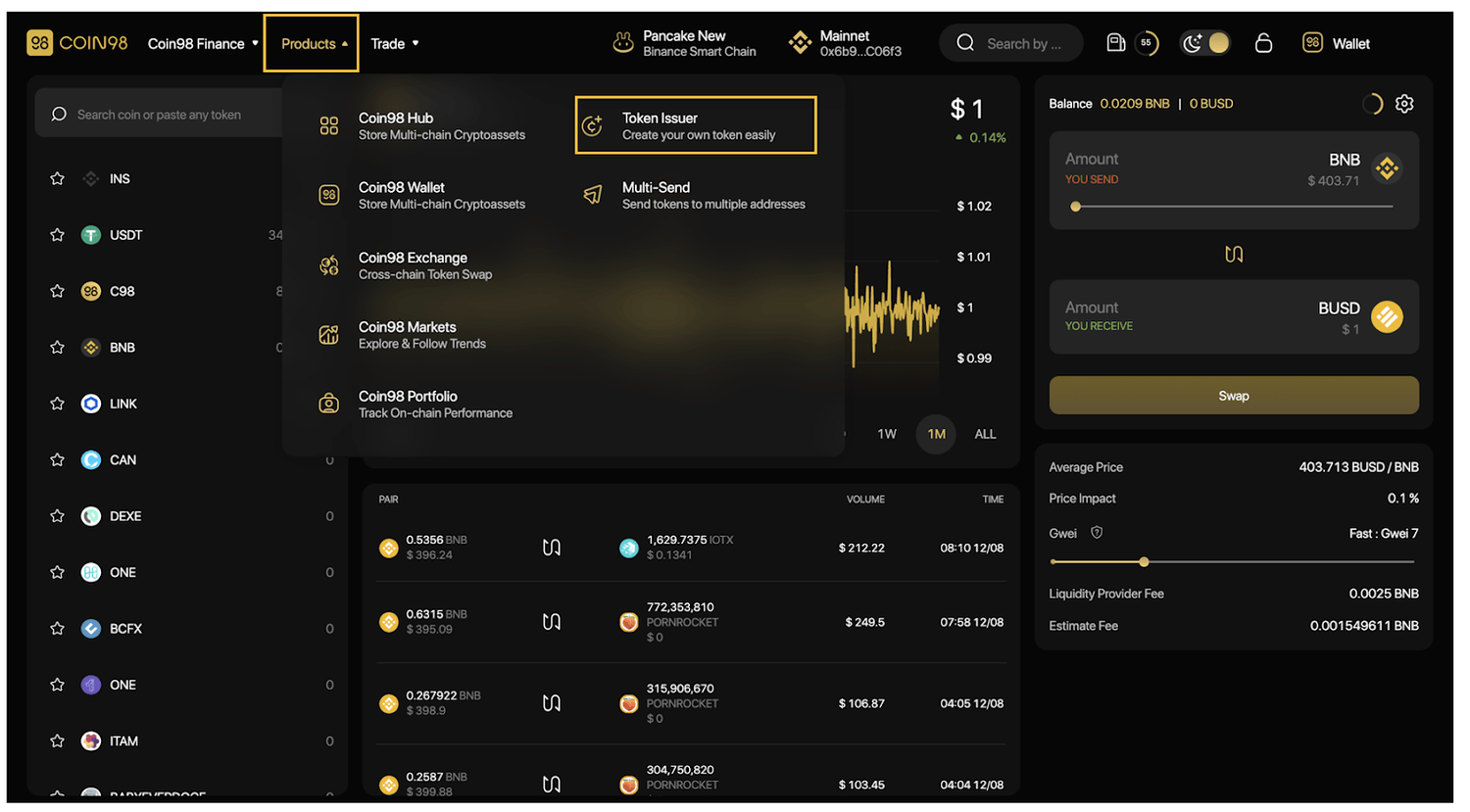Viewport: 1470px width, 812px height.
Task: Select Coin98 Hub menu item
Action: (422, 125)
